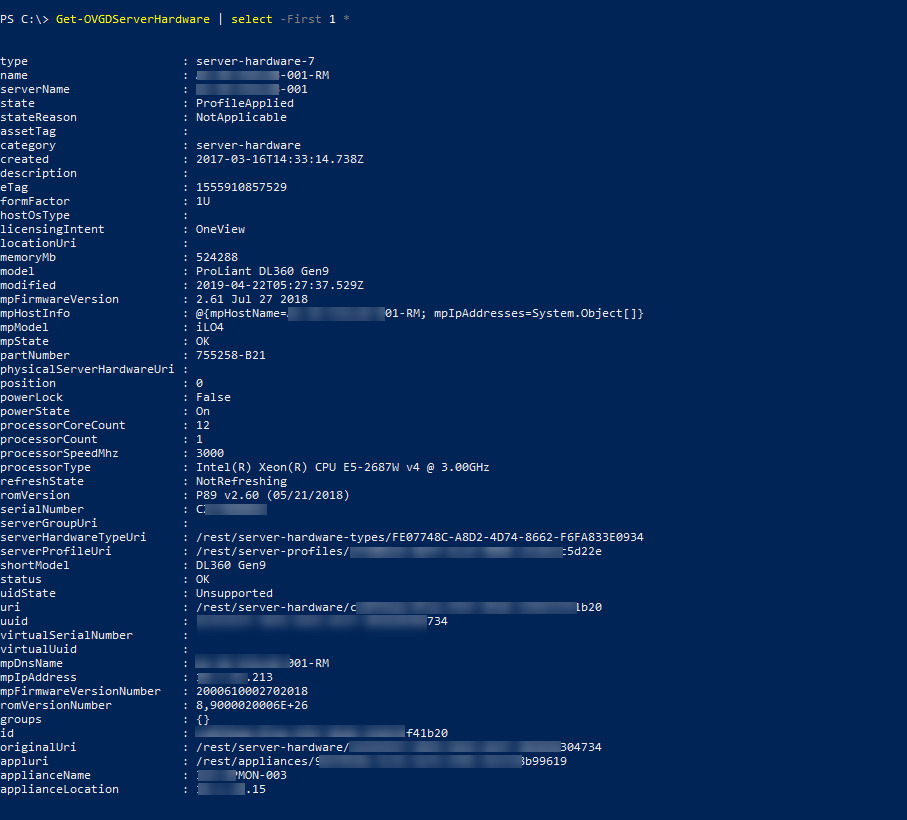Viewport: 907px width, 820px height.
Task: Click the mpFirmwareVersion value 2.61 Jul 27 2018
Action: pyautogui.click(x=252, y=299)
